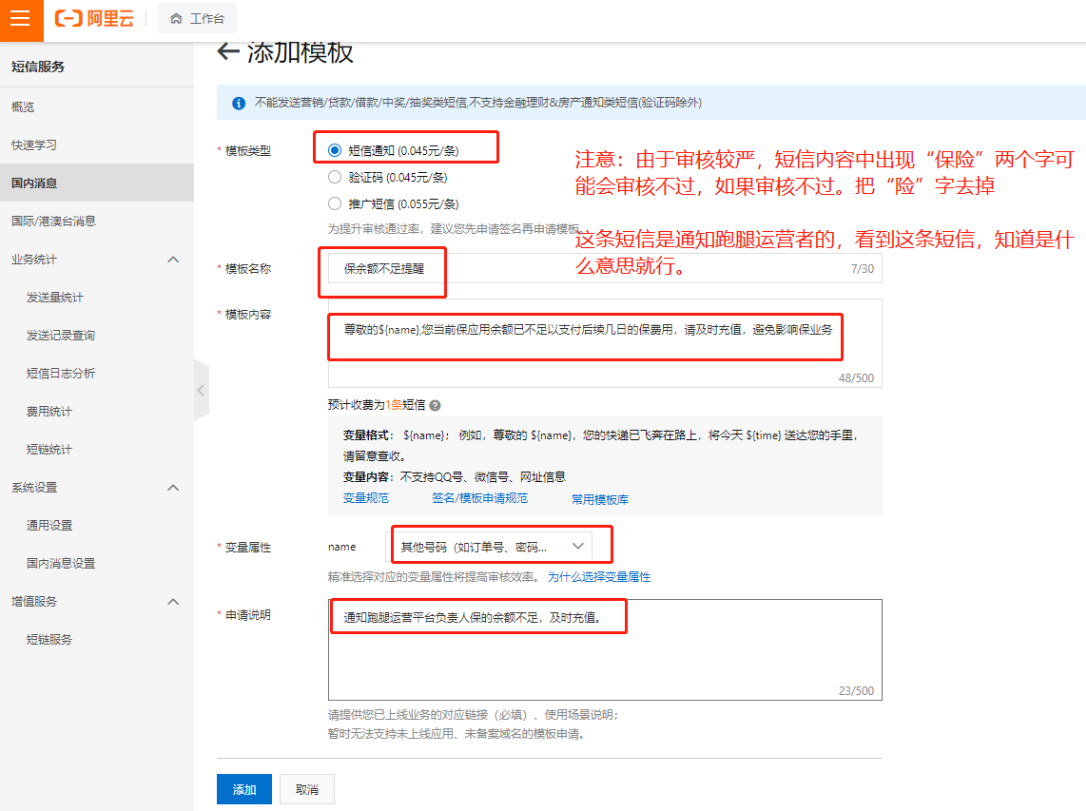Click the home icon beside 工作台
This screenshot has height=811, width=1086.
pos(177,19)
